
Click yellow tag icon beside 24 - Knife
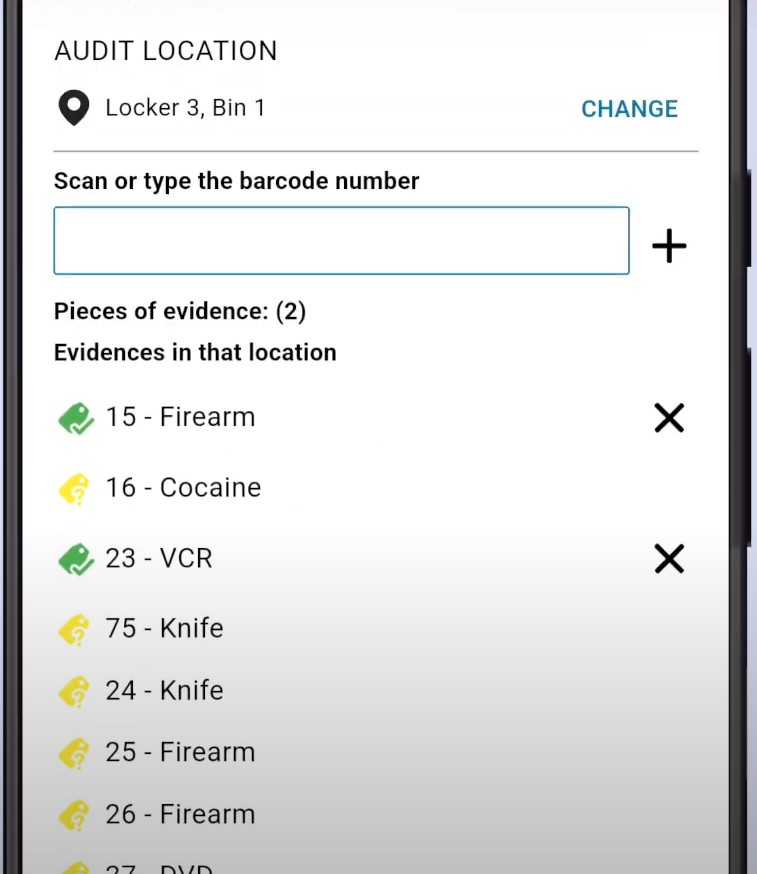75,691
